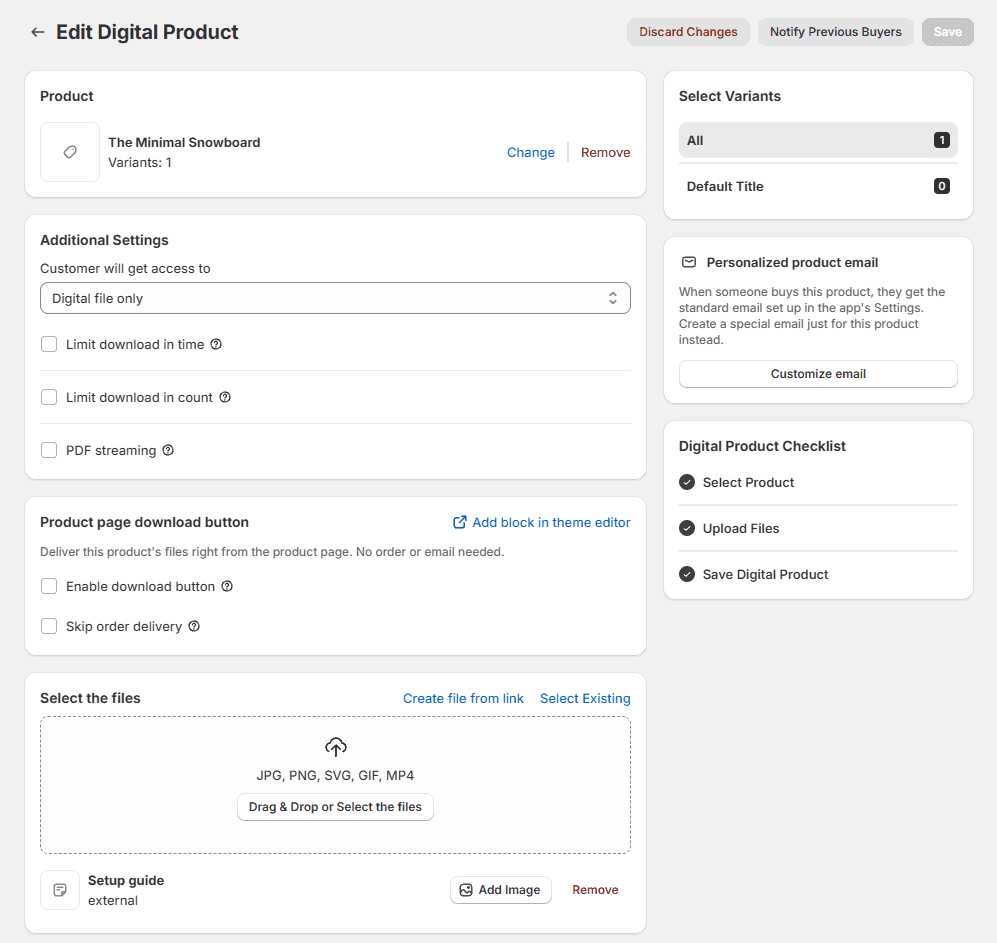
Task: Enable Limit download in time checkbox
Action: pyautogui.click(x=49, y=344)
